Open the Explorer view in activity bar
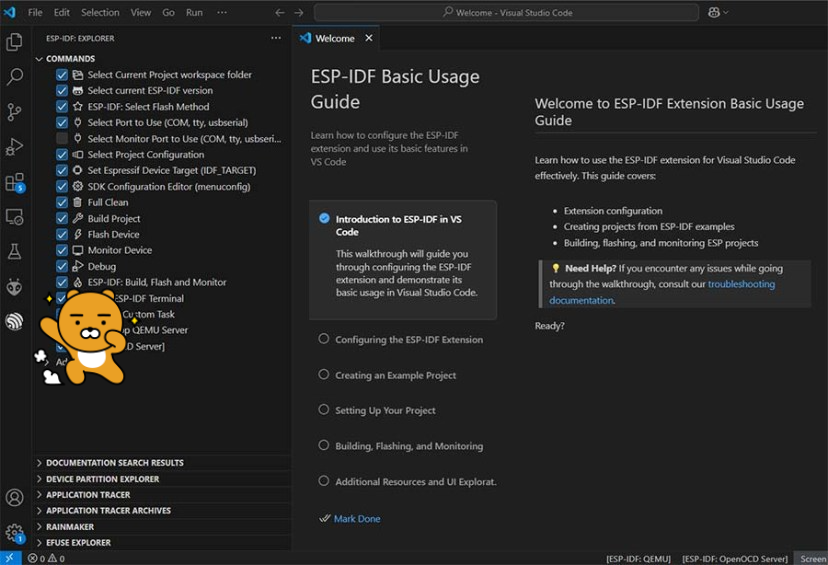 14,42
